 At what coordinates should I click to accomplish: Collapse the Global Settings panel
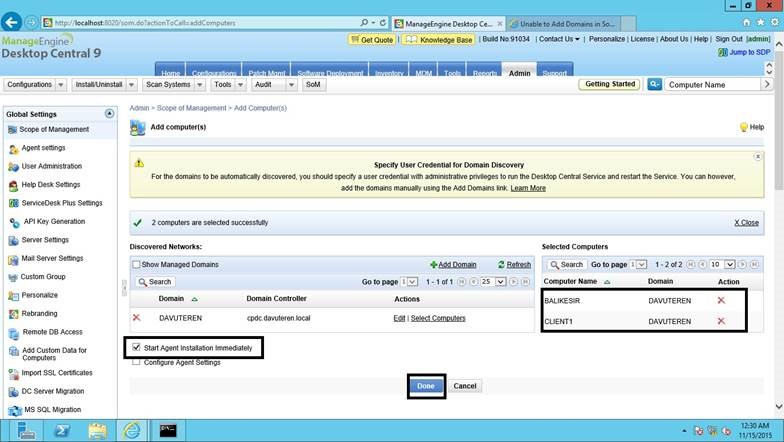click(109, 114)
